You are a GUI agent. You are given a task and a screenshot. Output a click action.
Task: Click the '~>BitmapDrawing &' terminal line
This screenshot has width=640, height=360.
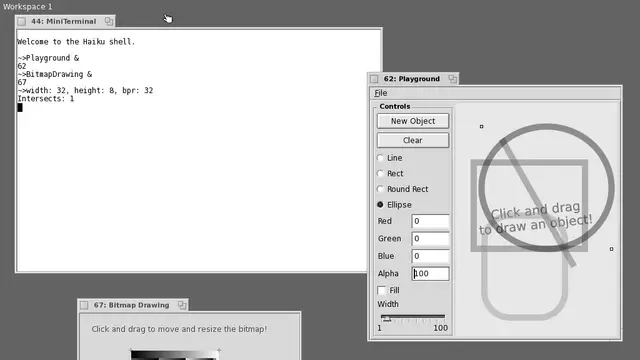tap(55, 74)
